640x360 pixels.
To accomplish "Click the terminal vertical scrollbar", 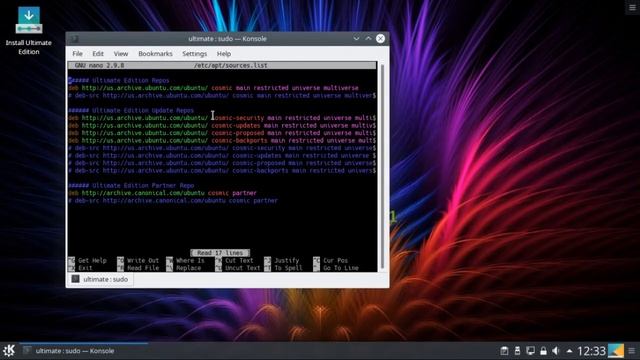I will 382,166.
